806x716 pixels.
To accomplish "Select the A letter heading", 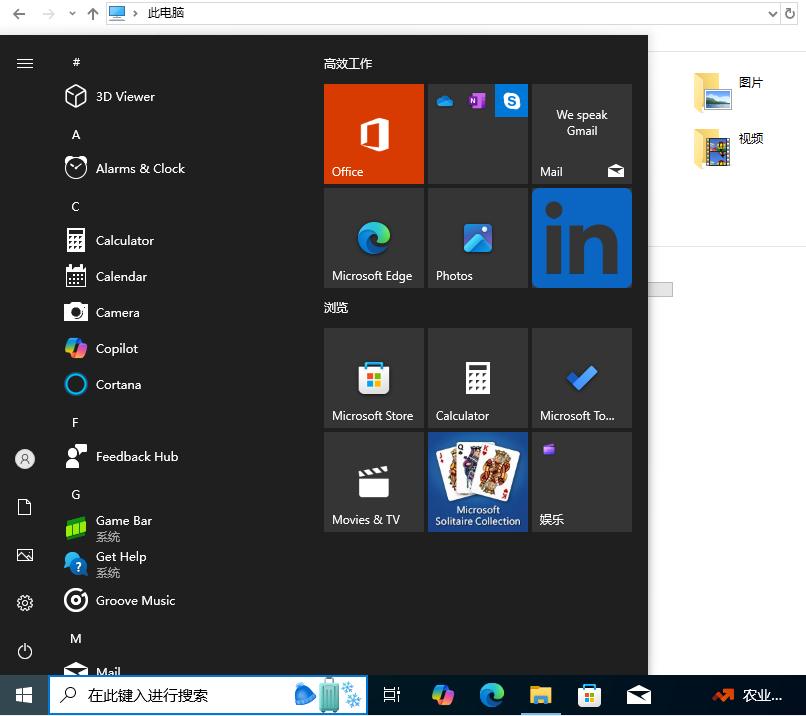I will (76, 135).
